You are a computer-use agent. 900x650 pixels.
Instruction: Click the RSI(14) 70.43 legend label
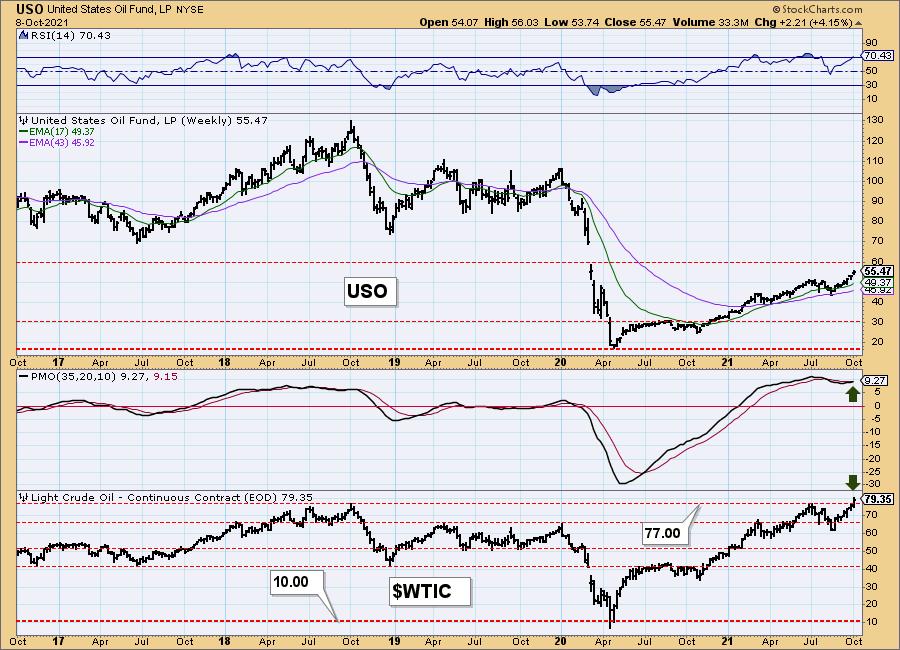click(x=70, y=36)
